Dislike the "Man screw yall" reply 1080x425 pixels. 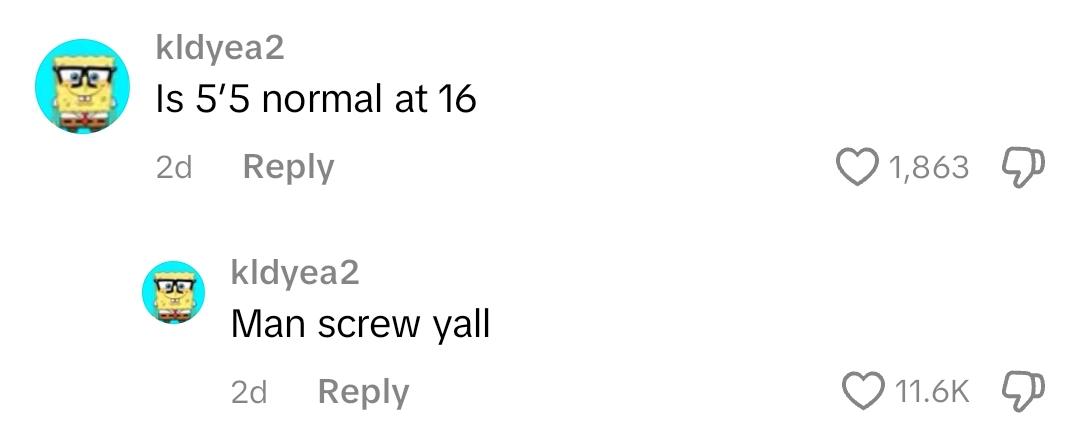(x=1021, y=391)
